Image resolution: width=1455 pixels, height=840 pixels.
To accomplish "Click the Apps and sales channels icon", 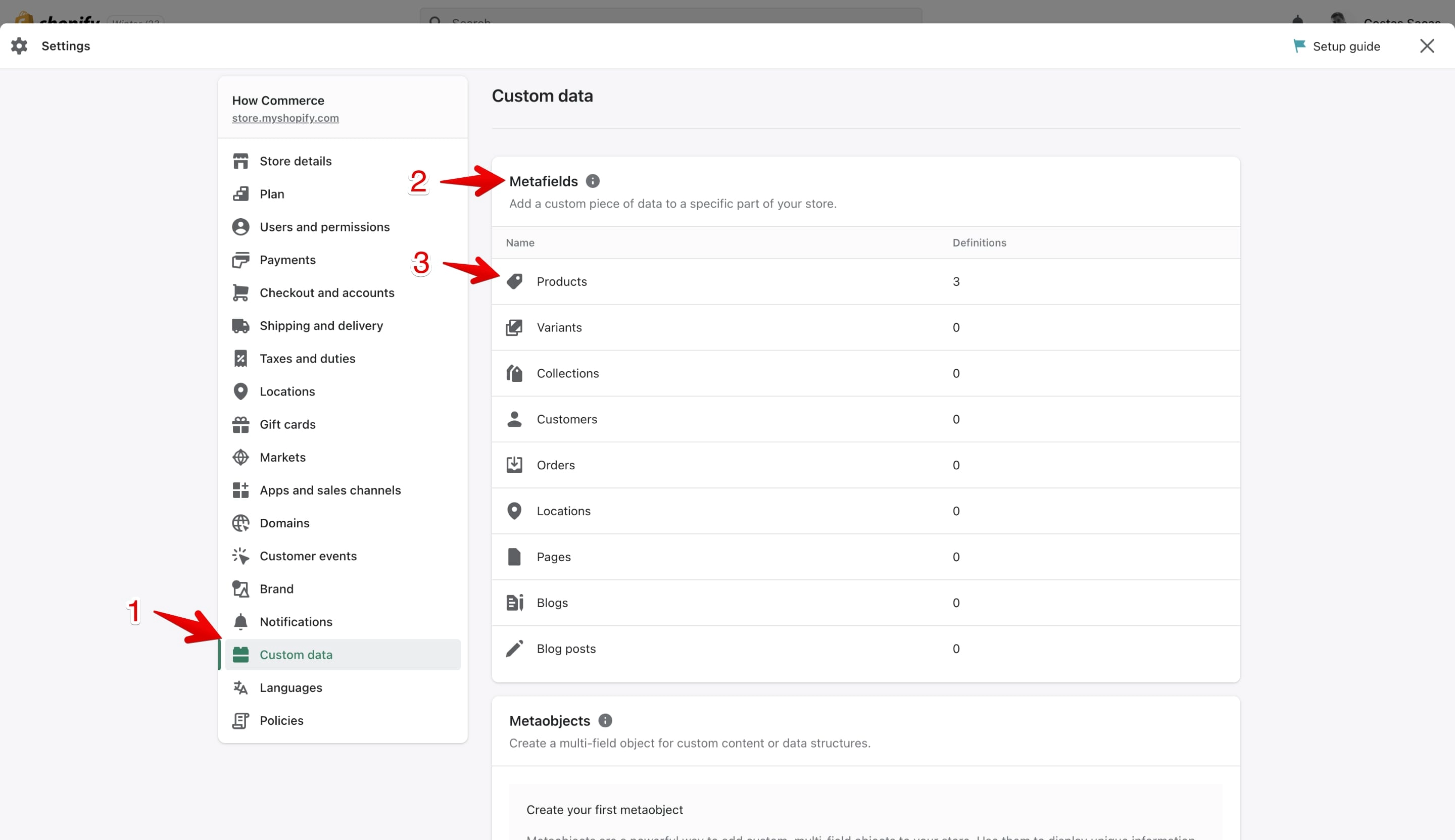I will click(240, 490).
